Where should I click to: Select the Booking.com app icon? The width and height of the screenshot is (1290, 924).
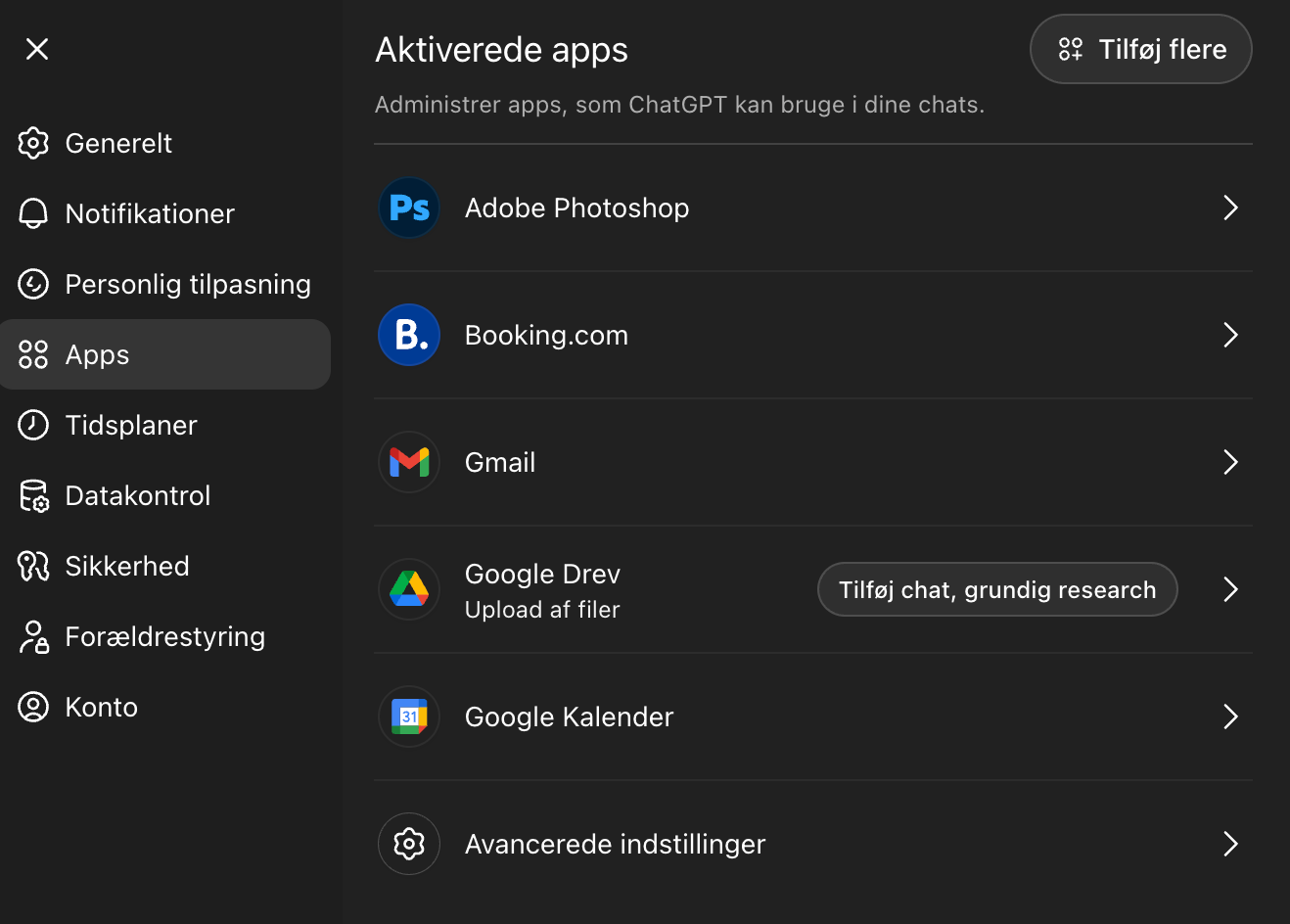408,335
